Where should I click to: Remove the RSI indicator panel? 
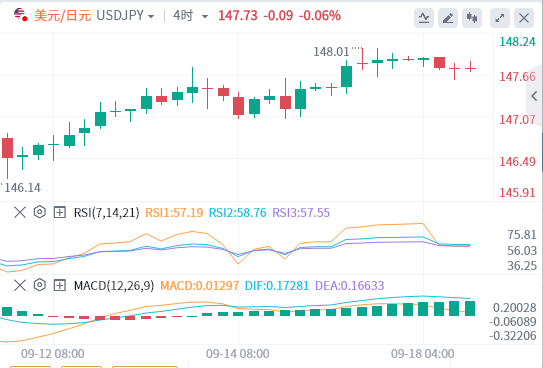[x=20, y=212]
